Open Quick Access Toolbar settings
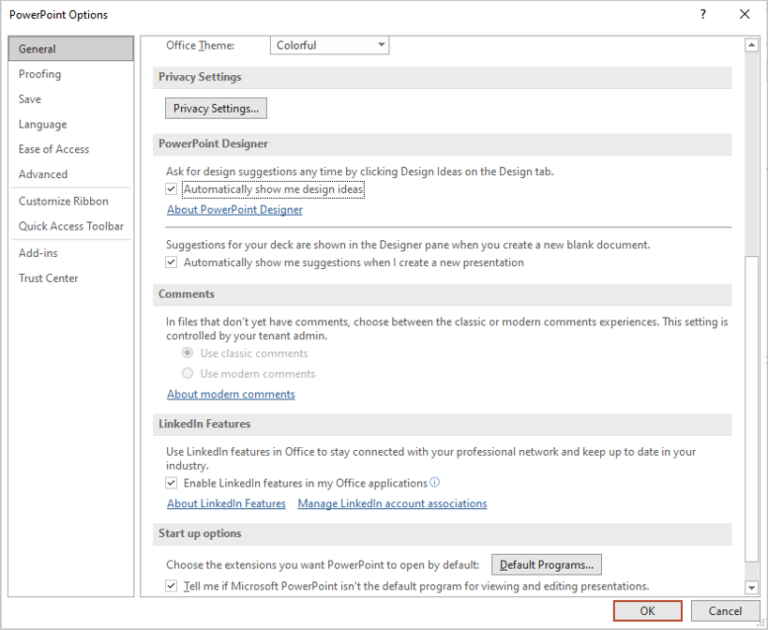 tap(71, 226)
